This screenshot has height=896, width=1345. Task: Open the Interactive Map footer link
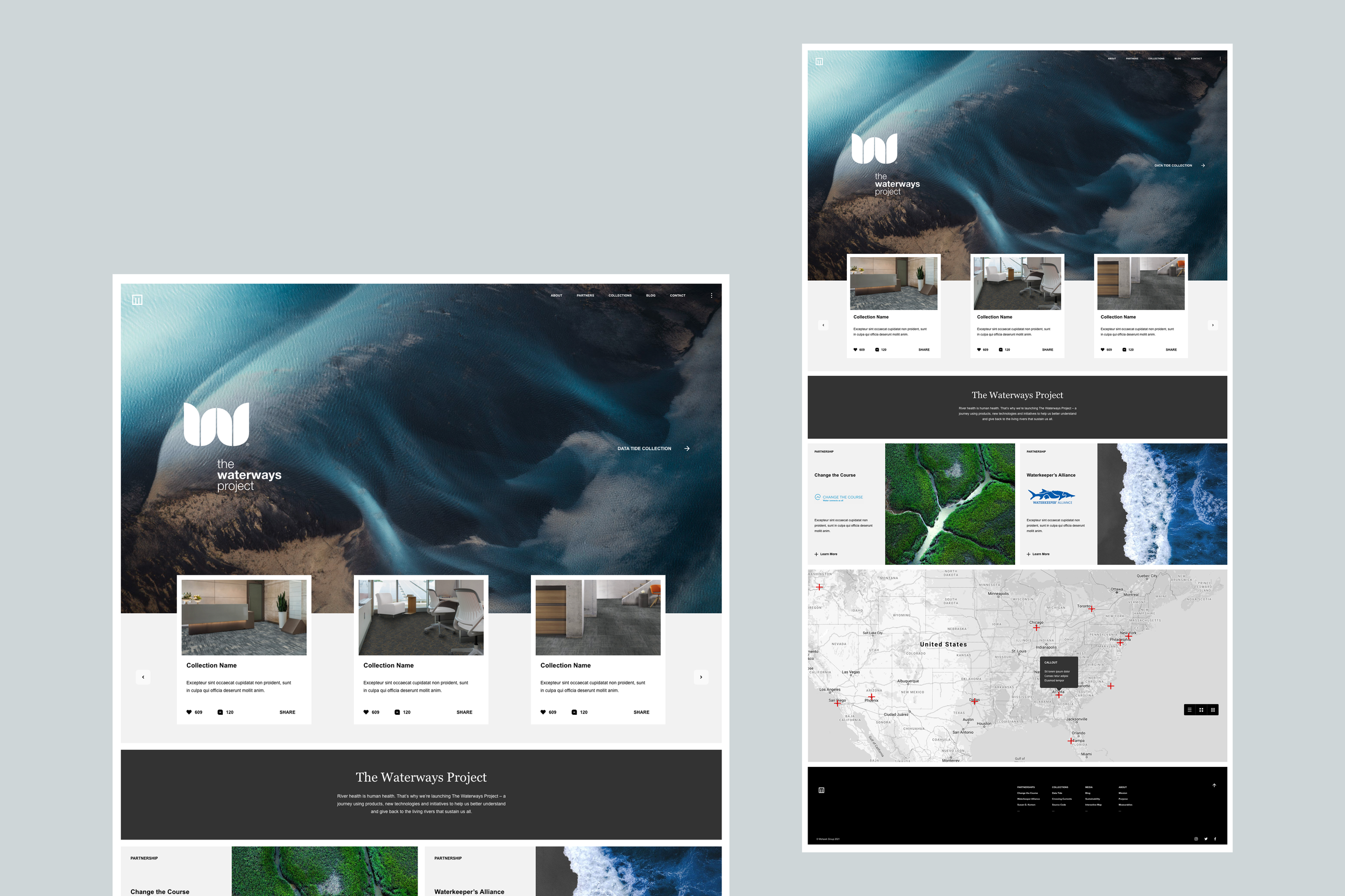(1094, 805)
